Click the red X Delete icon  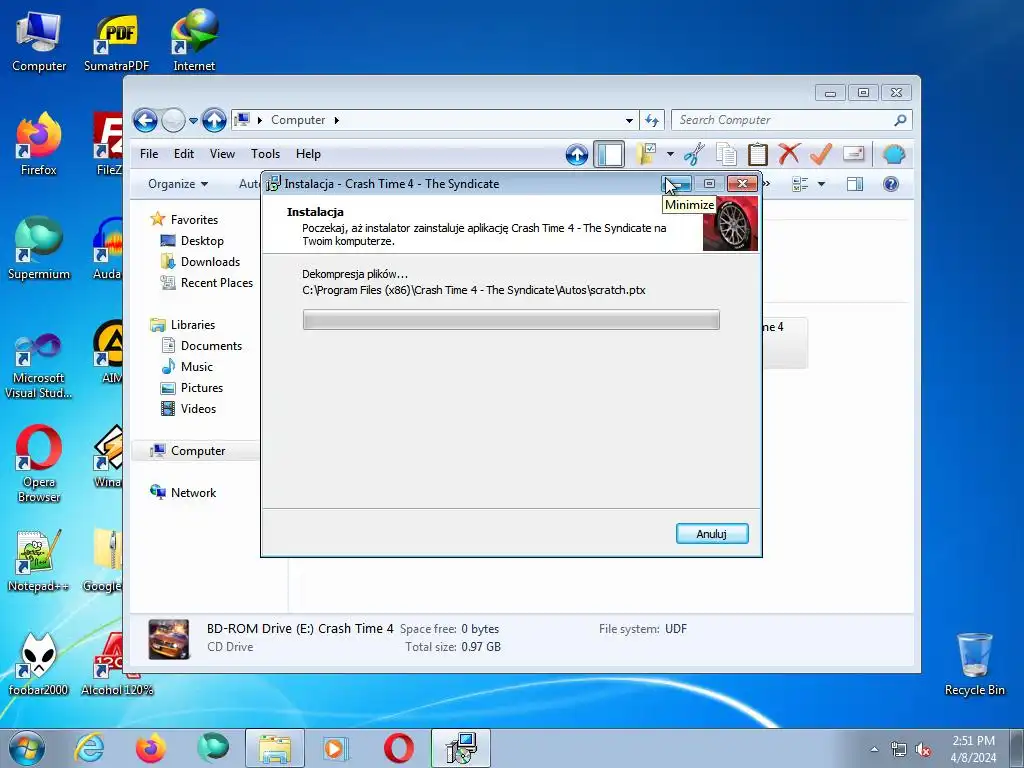(790, 155)
